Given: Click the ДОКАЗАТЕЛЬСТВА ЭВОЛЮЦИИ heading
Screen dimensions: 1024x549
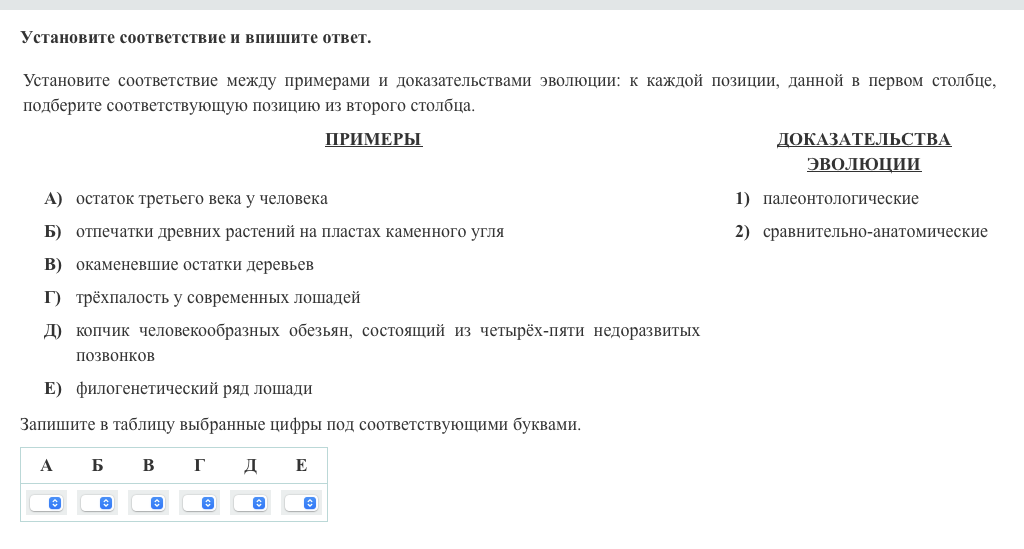Looking at the screenshot, I should click(x=863, y=152).
